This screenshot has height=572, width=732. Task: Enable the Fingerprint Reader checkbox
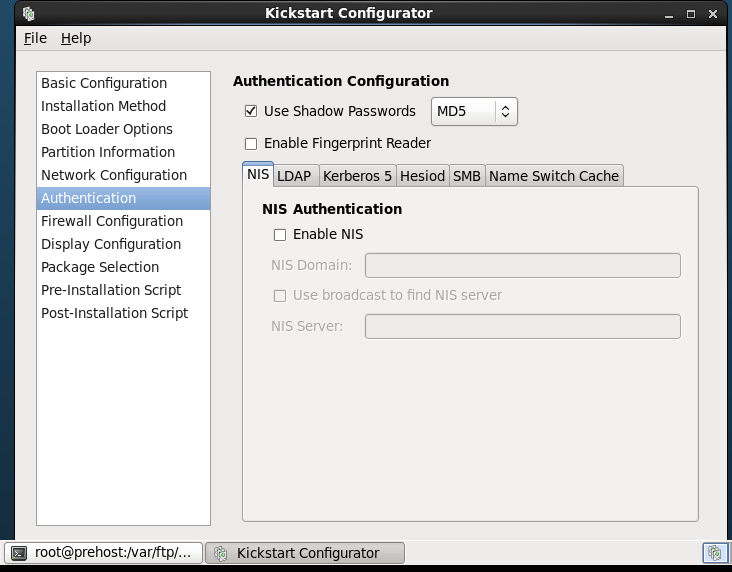251,144
